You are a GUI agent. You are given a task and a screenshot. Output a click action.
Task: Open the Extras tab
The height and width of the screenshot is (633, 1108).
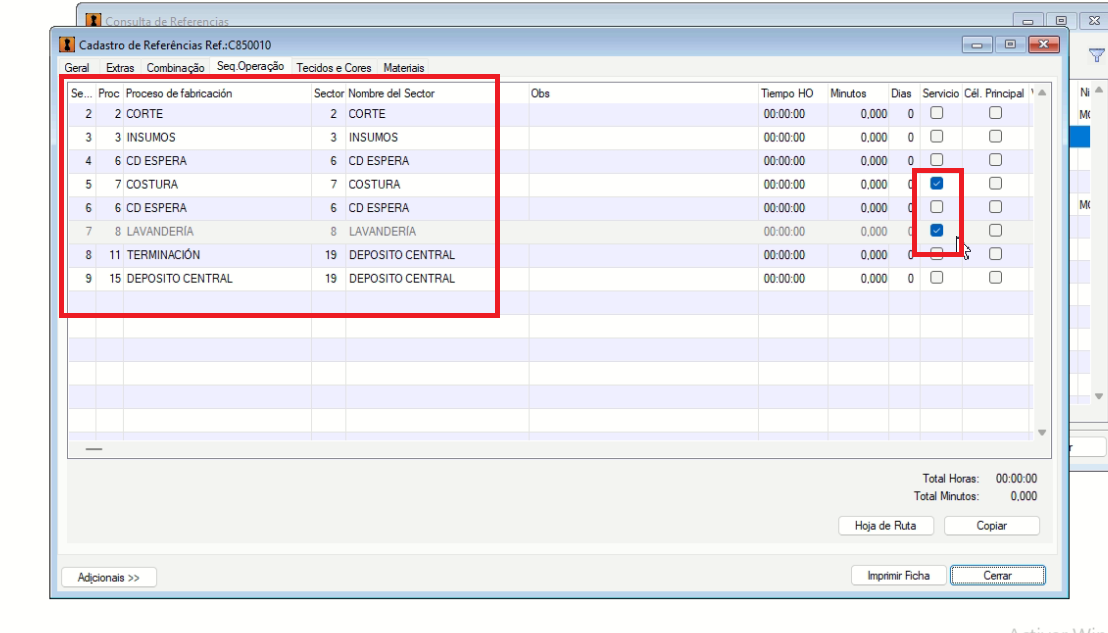pyautogui.click(x=119, y=68)
